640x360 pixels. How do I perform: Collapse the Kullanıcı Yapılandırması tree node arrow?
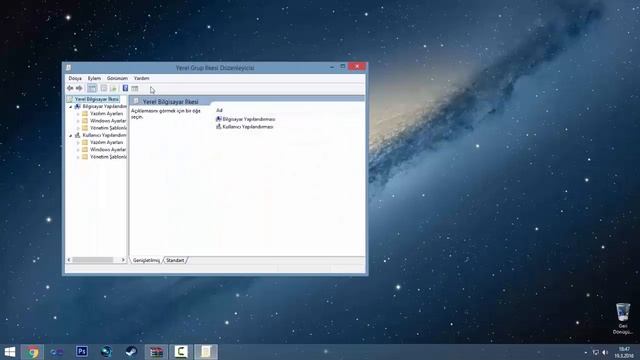[x=71, y=136]
